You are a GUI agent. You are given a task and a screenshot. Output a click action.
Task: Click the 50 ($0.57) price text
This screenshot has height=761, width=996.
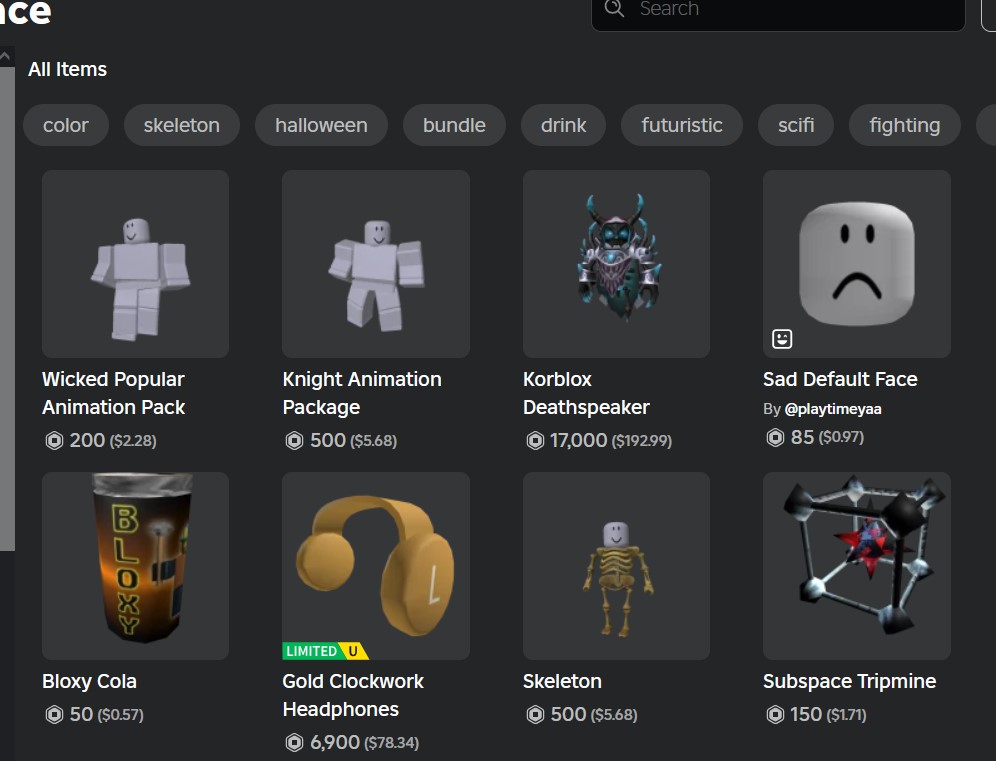coord(107,715)
